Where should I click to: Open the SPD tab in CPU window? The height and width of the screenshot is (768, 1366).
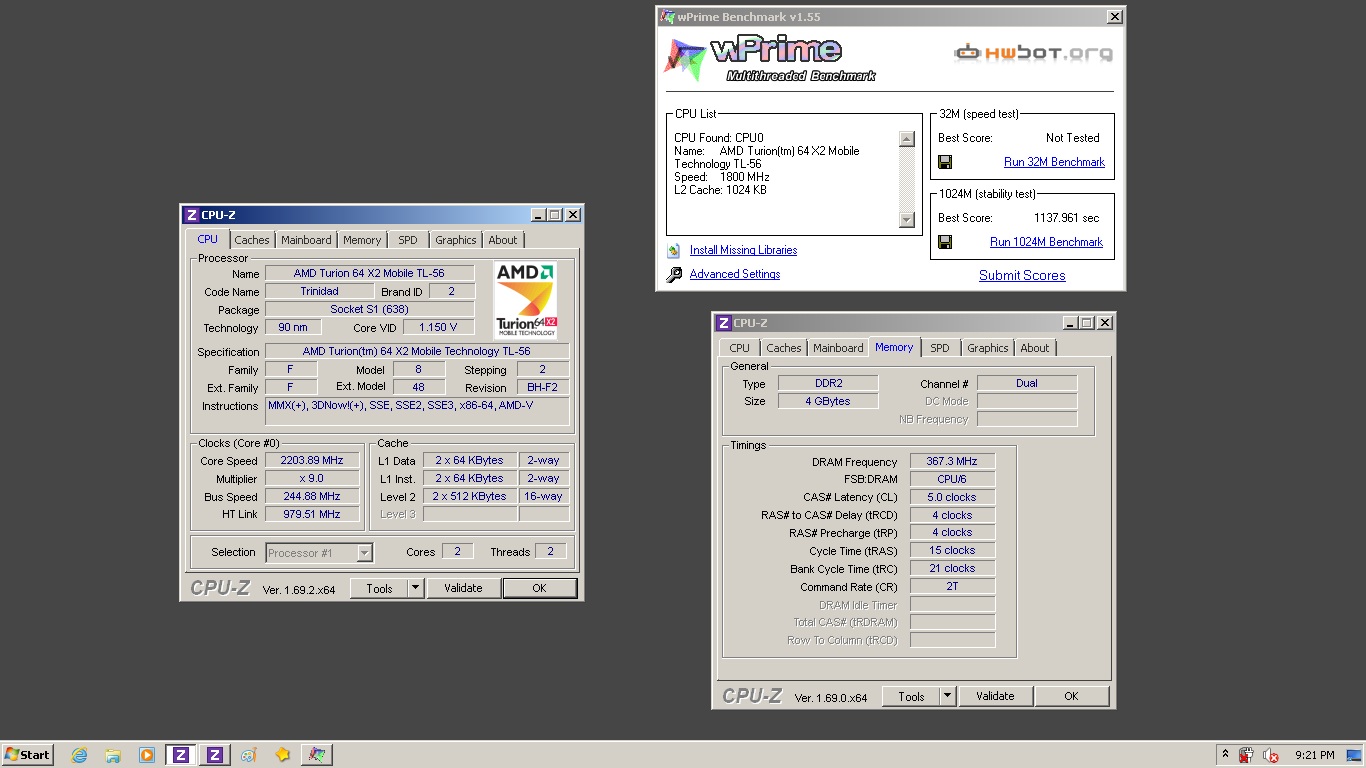408,240
